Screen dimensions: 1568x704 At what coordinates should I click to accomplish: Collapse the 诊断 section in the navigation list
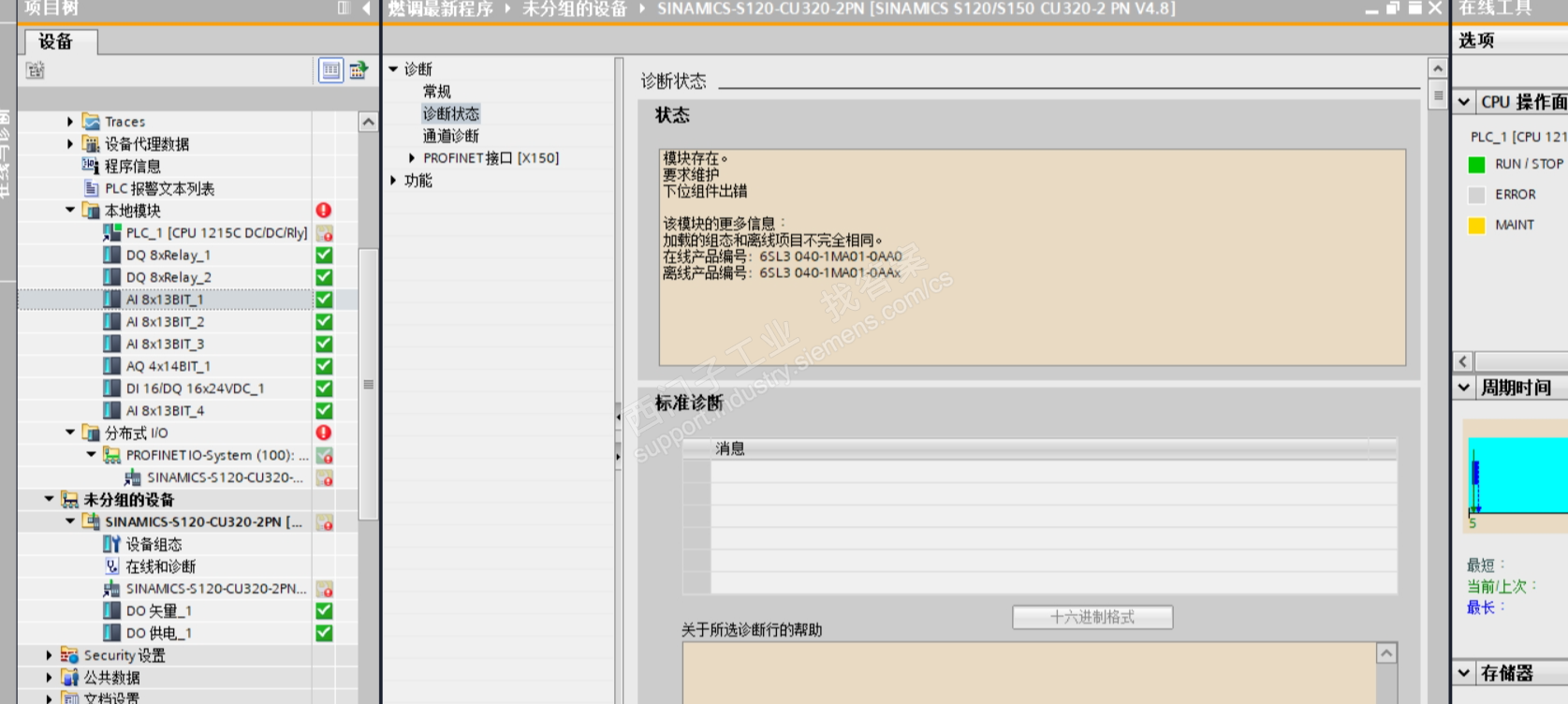(x=394, y=68)
